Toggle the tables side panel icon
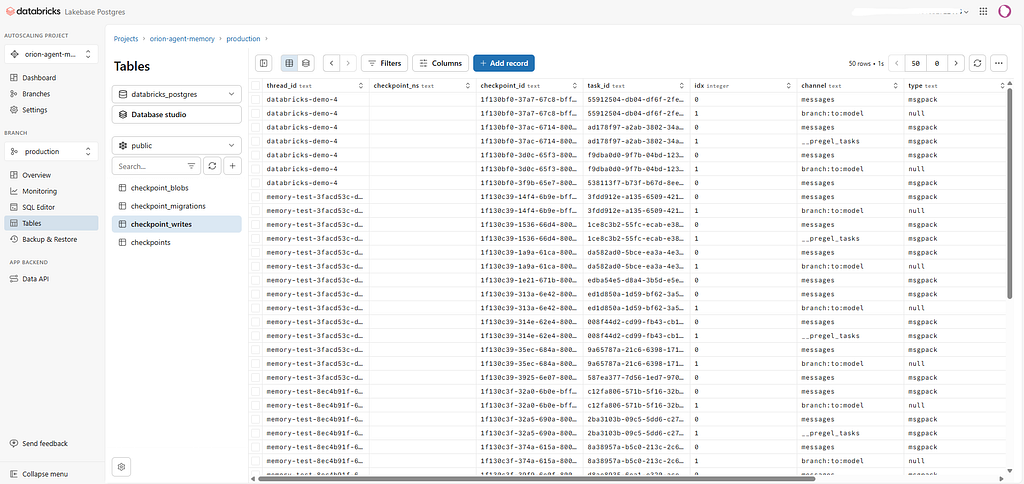The image size is (1024, 484). (264, 63)
